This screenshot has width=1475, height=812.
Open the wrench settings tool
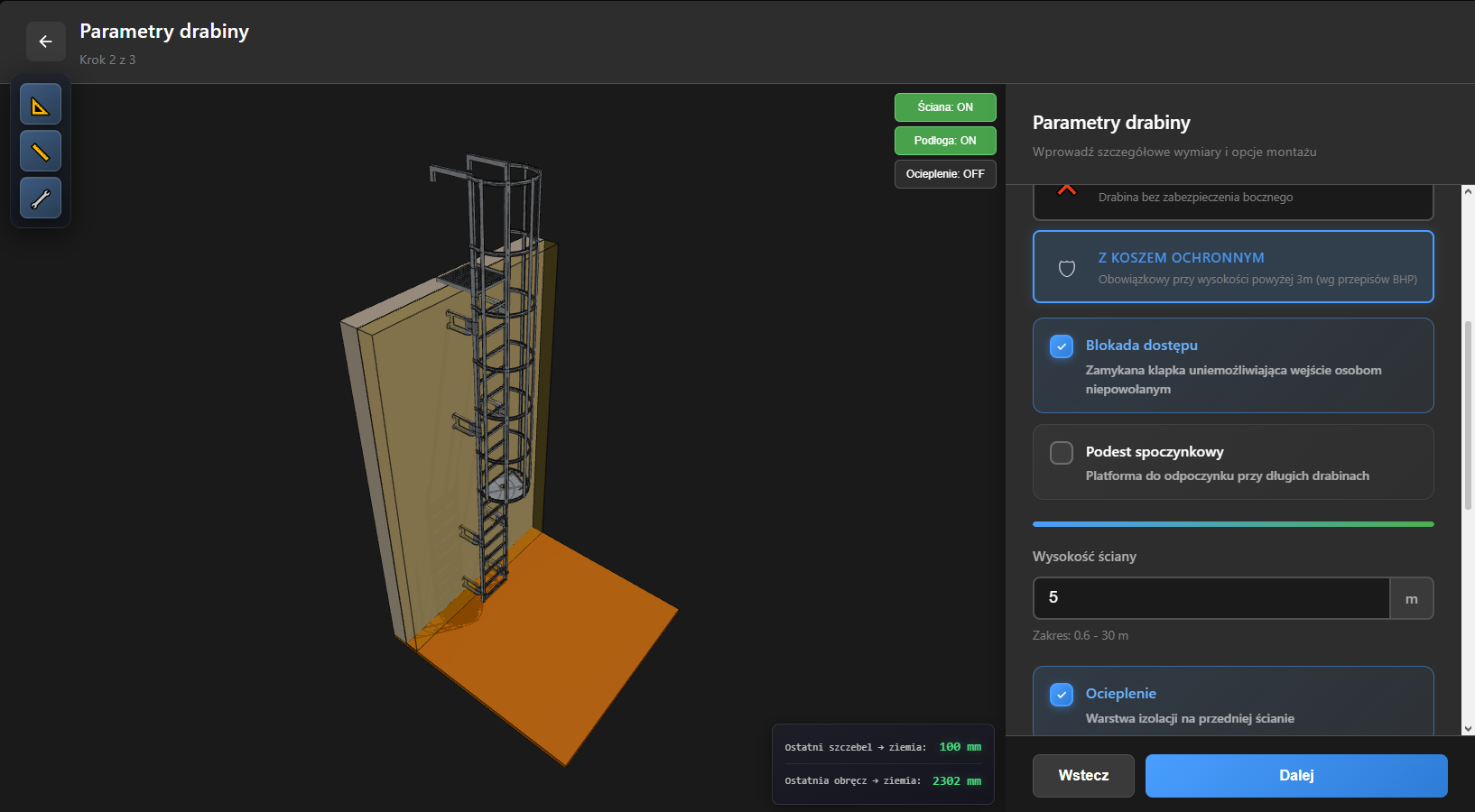pyautogui.click(x=41, y=198)
